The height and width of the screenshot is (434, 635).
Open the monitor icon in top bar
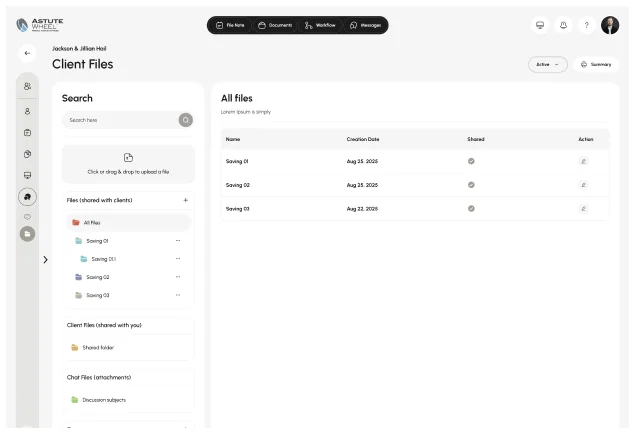coord(540,25)
